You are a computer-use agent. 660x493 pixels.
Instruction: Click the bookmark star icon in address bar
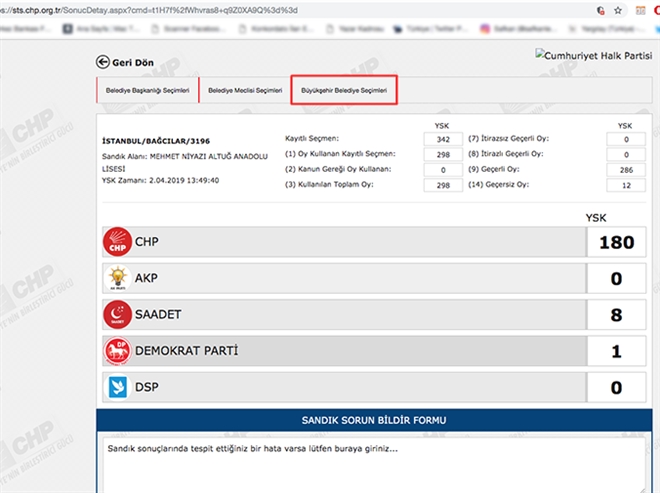[x=617, y=11]
